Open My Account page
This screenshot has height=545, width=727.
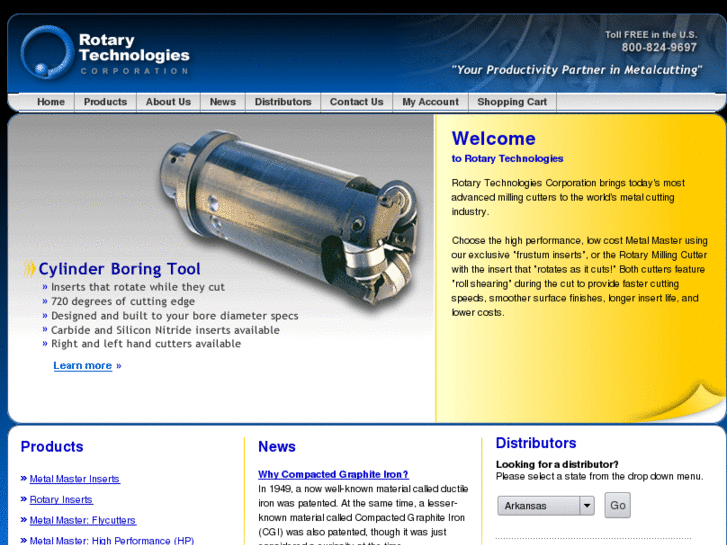tap(430, 102)
